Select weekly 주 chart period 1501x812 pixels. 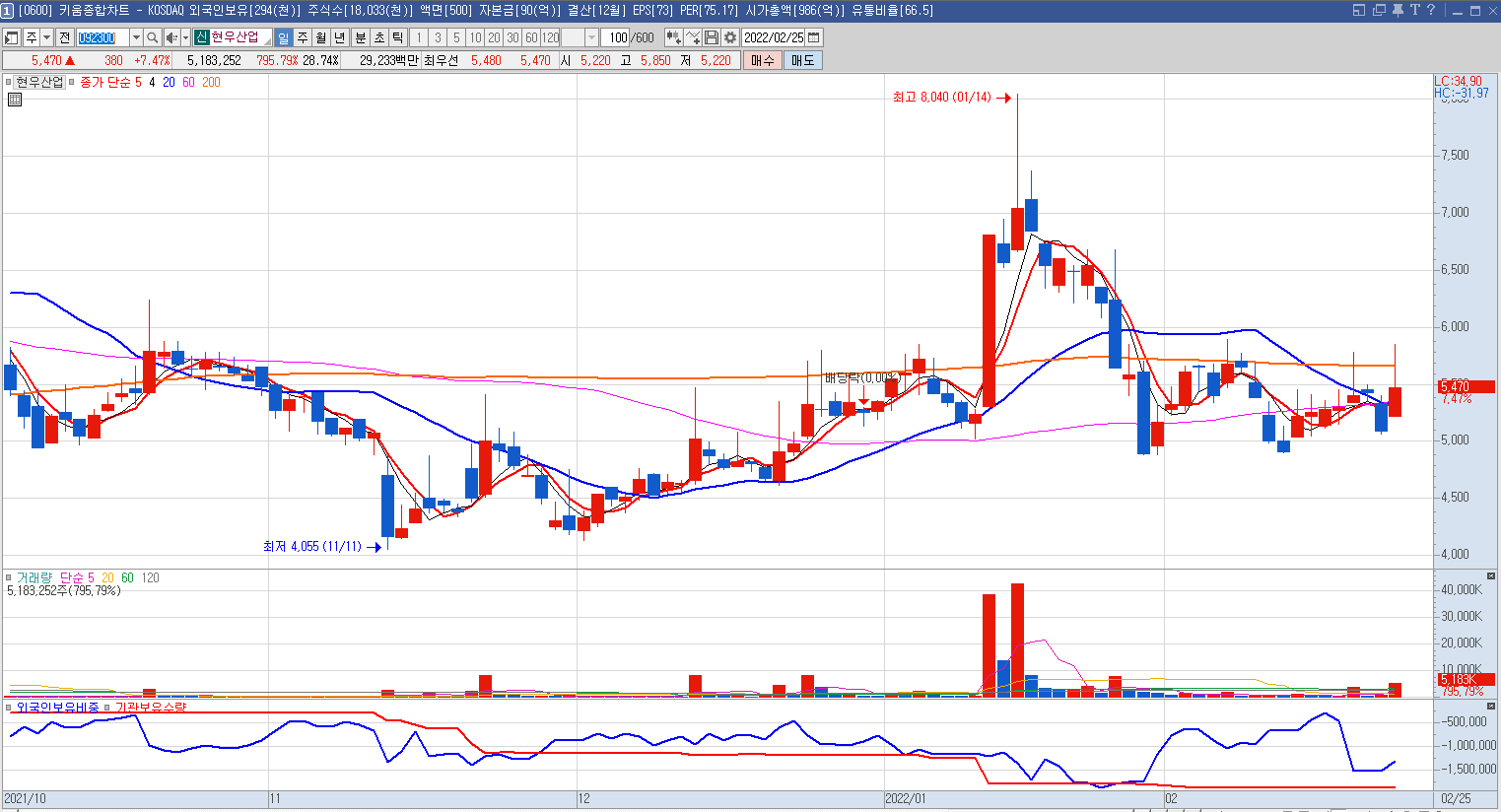point(303,37)
